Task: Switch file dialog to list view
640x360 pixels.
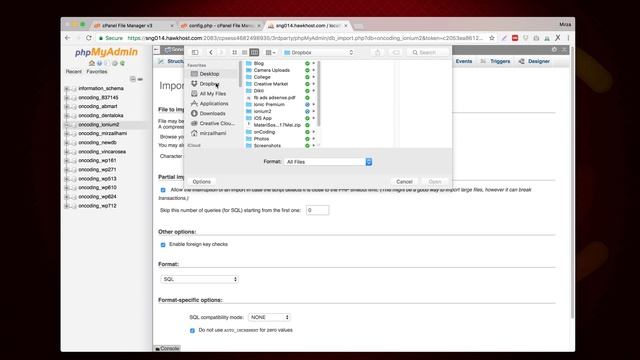Action: coord(244,52)
